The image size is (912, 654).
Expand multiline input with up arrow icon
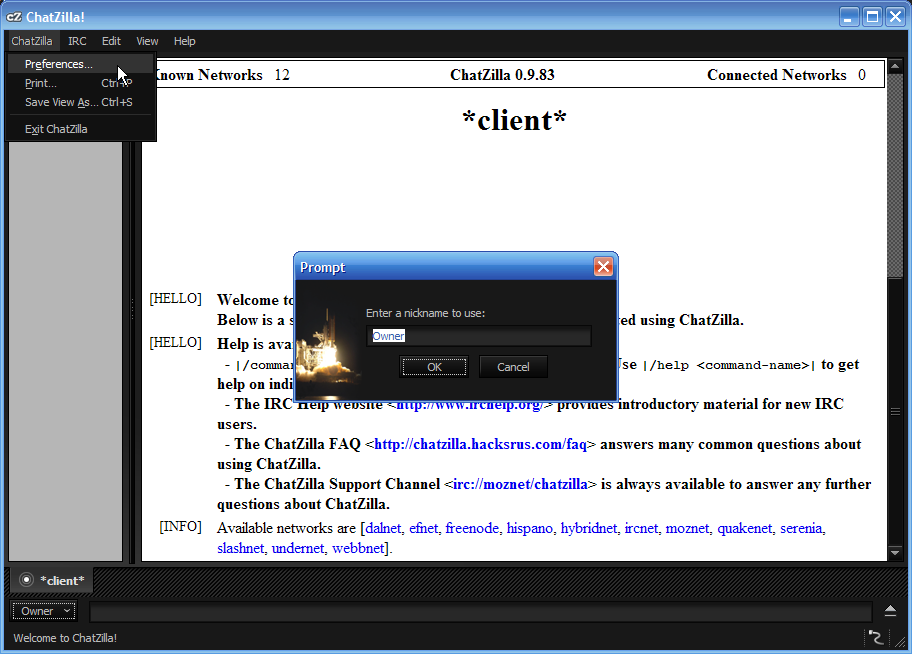point(890,611)
